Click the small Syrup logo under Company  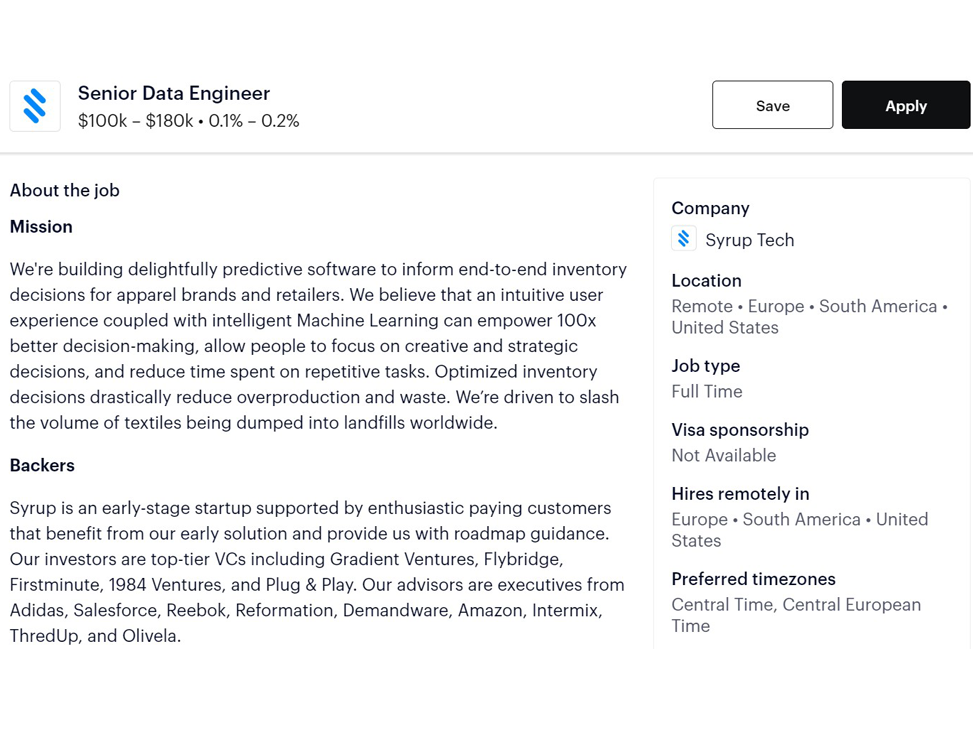point(683,239)
